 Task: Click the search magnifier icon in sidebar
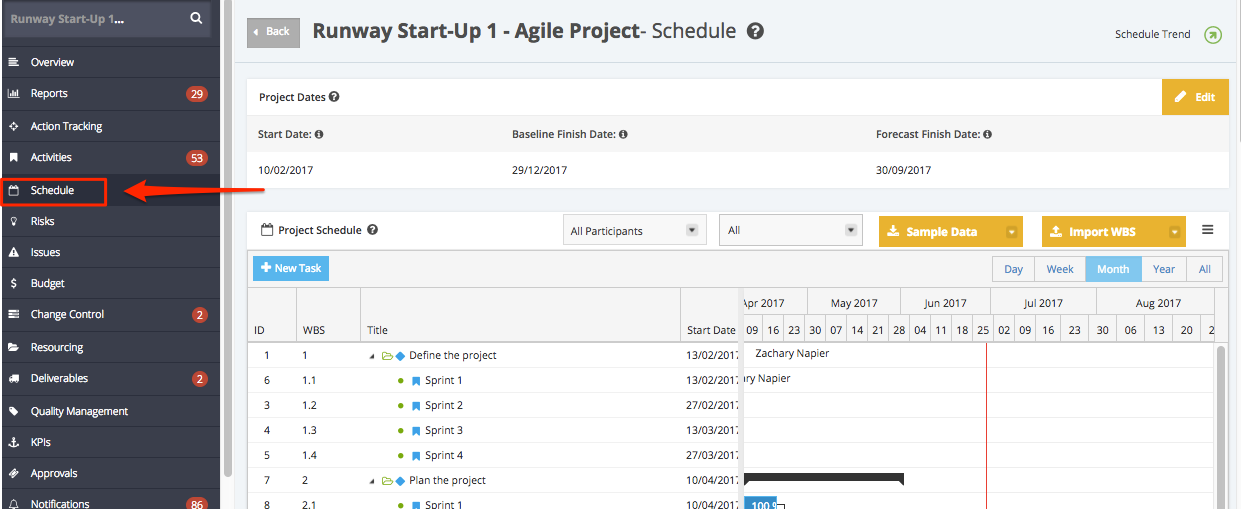click(x=196, y=18)
